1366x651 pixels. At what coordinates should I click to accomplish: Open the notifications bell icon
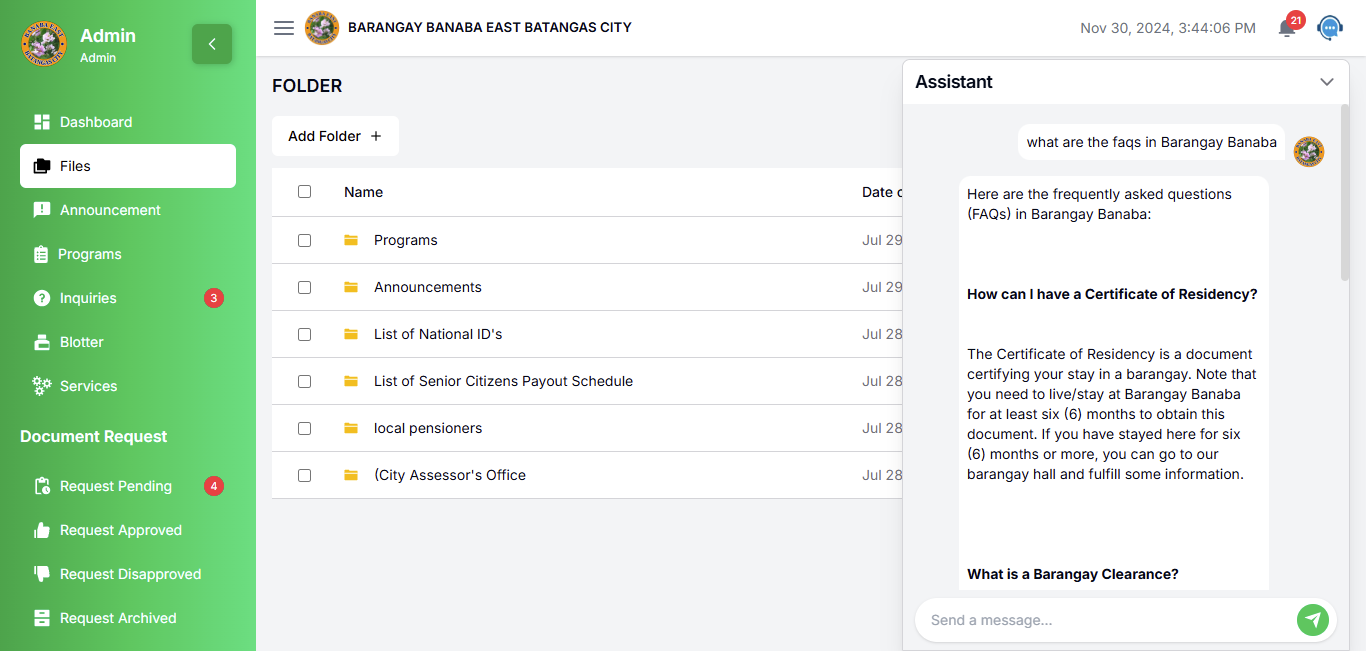click(1287, 28)
